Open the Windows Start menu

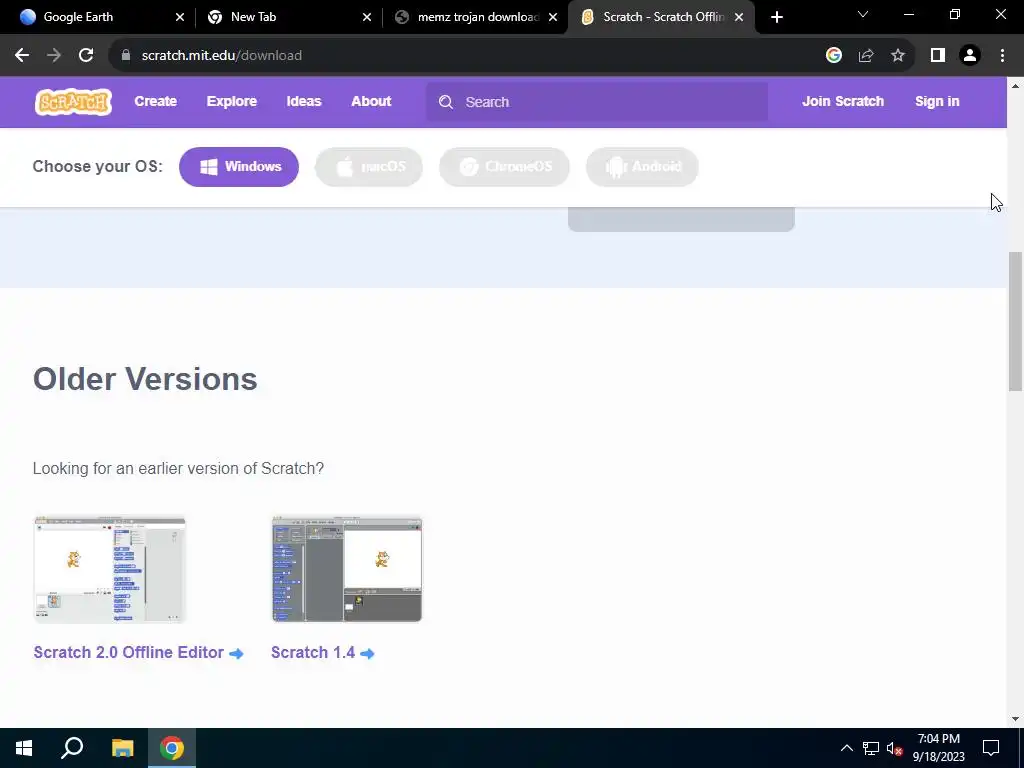click(24, 748)
